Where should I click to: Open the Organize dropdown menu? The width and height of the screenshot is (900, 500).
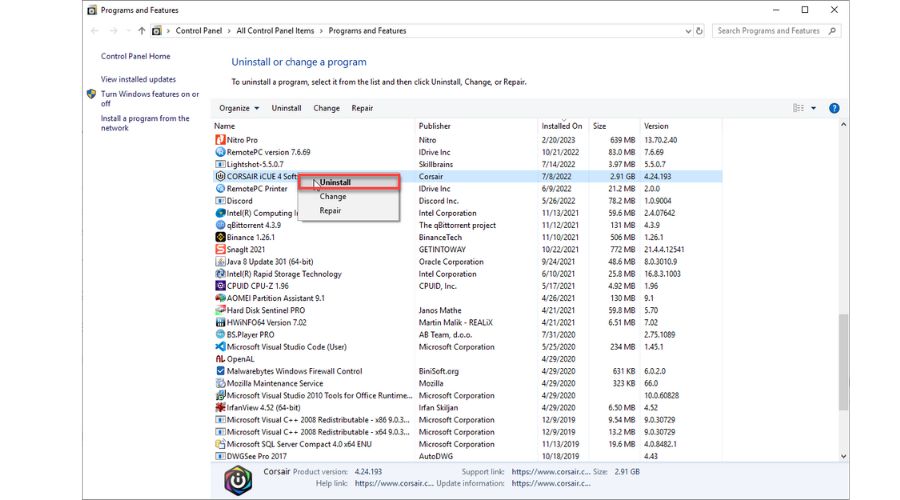[x=239, y=108]
